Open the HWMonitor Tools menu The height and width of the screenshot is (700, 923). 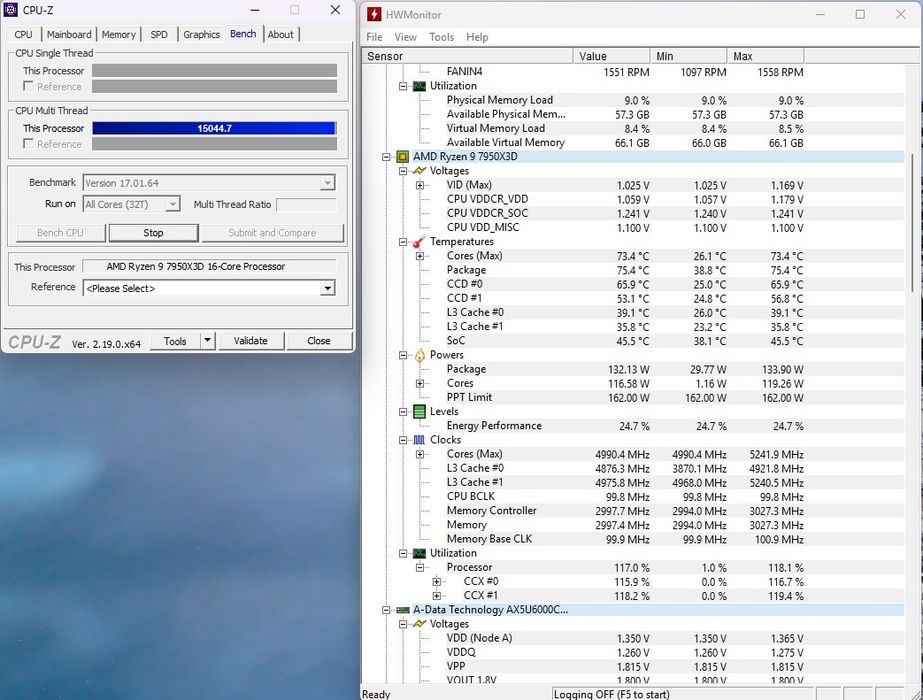point(441,37)
